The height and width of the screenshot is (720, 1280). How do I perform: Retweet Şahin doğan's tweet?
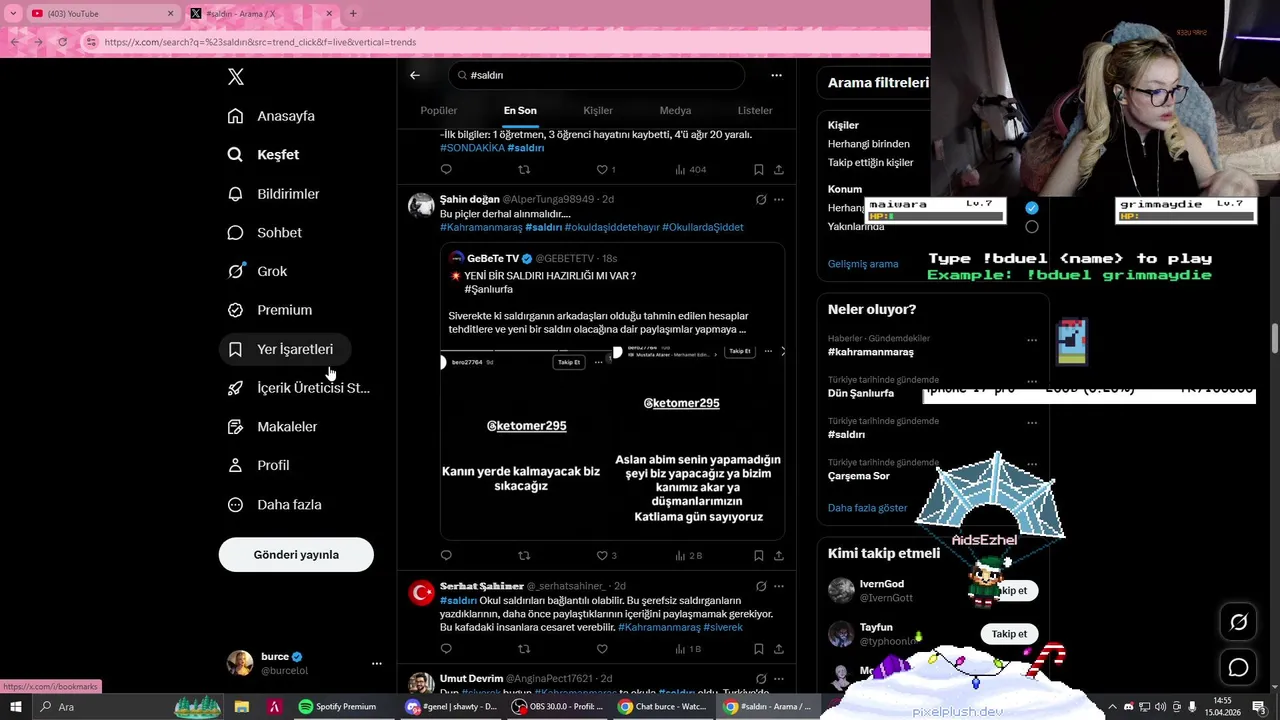[x=524, y=556]
